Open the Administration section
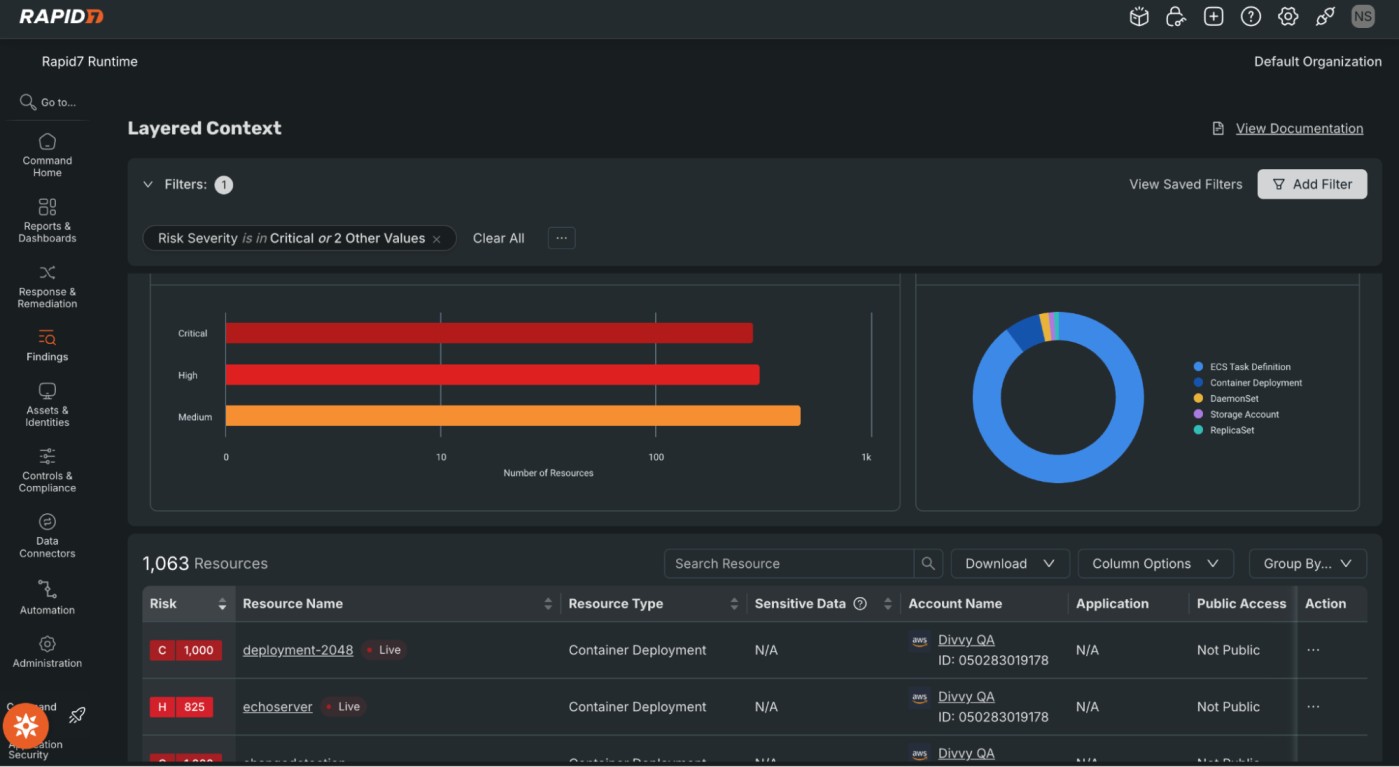Screen dimensions: 1399x767 pos(46,654)
